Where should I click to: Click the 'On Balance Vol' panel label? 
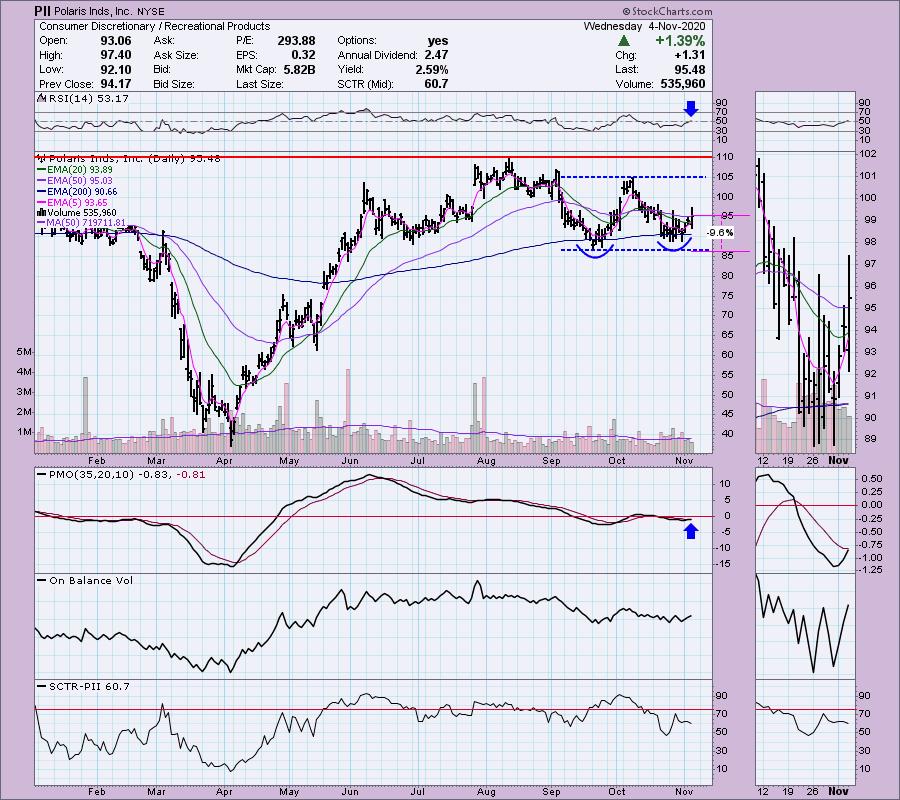pyautogui.click(x=91, y=580)
